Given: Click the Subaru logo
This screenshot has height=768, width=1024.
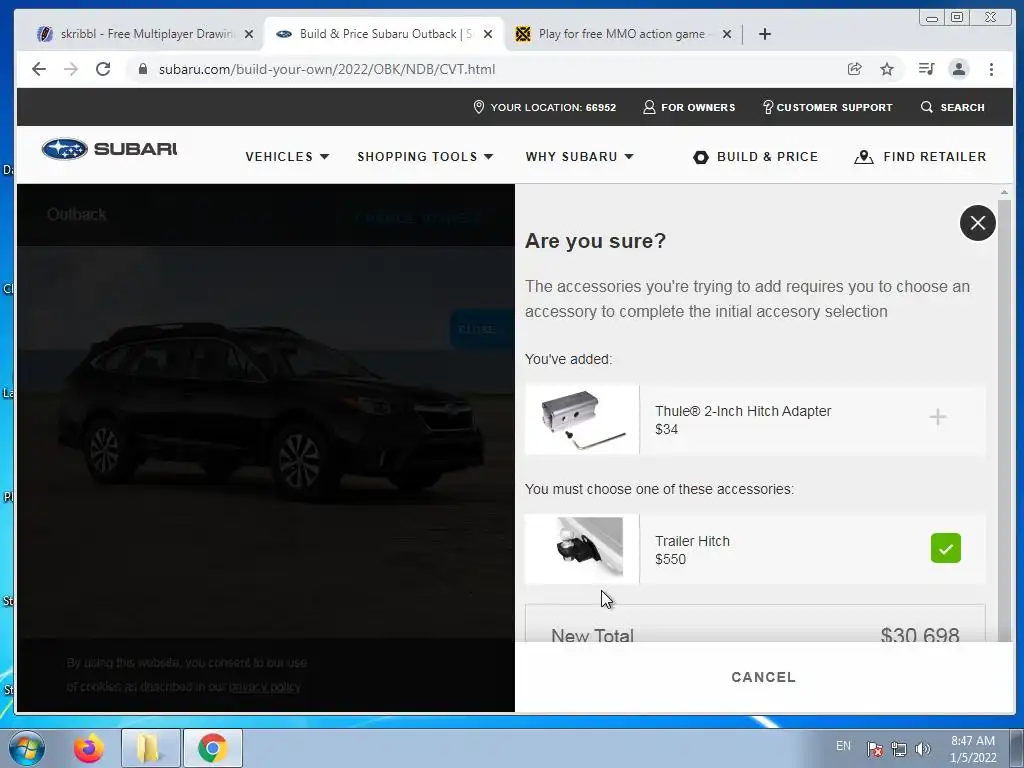Looking at the screenshot, I should tap(109, 149).
